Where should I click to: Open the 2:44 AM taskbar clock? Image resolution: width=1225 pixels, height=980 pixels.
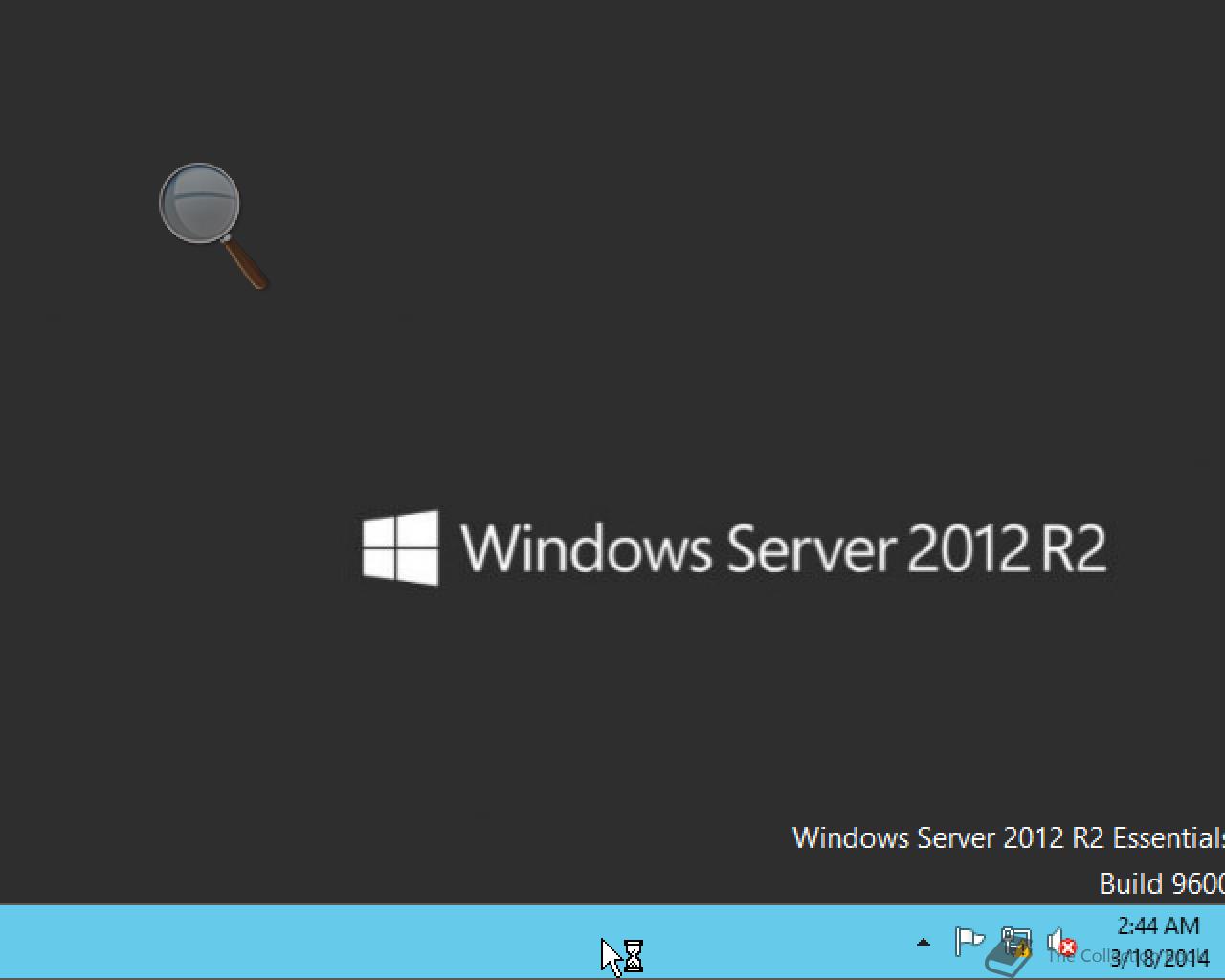(1159, 942)
